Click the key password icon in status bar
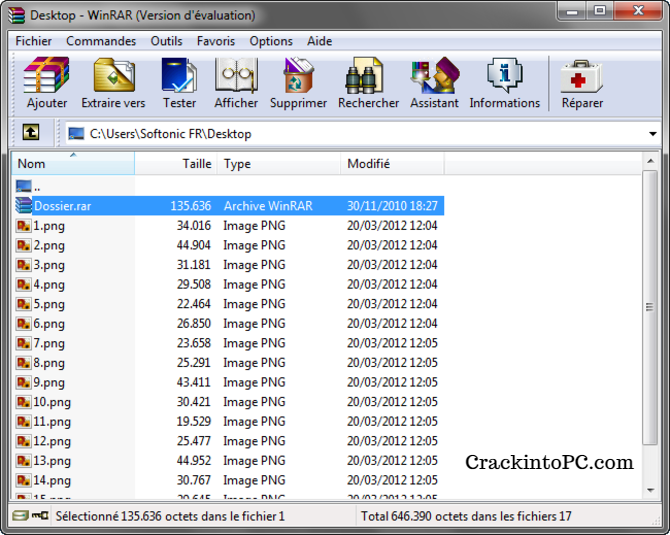Image resolution: width=670 pixels, height=535 pixels. pyautogui.click(x=40, y=516)
